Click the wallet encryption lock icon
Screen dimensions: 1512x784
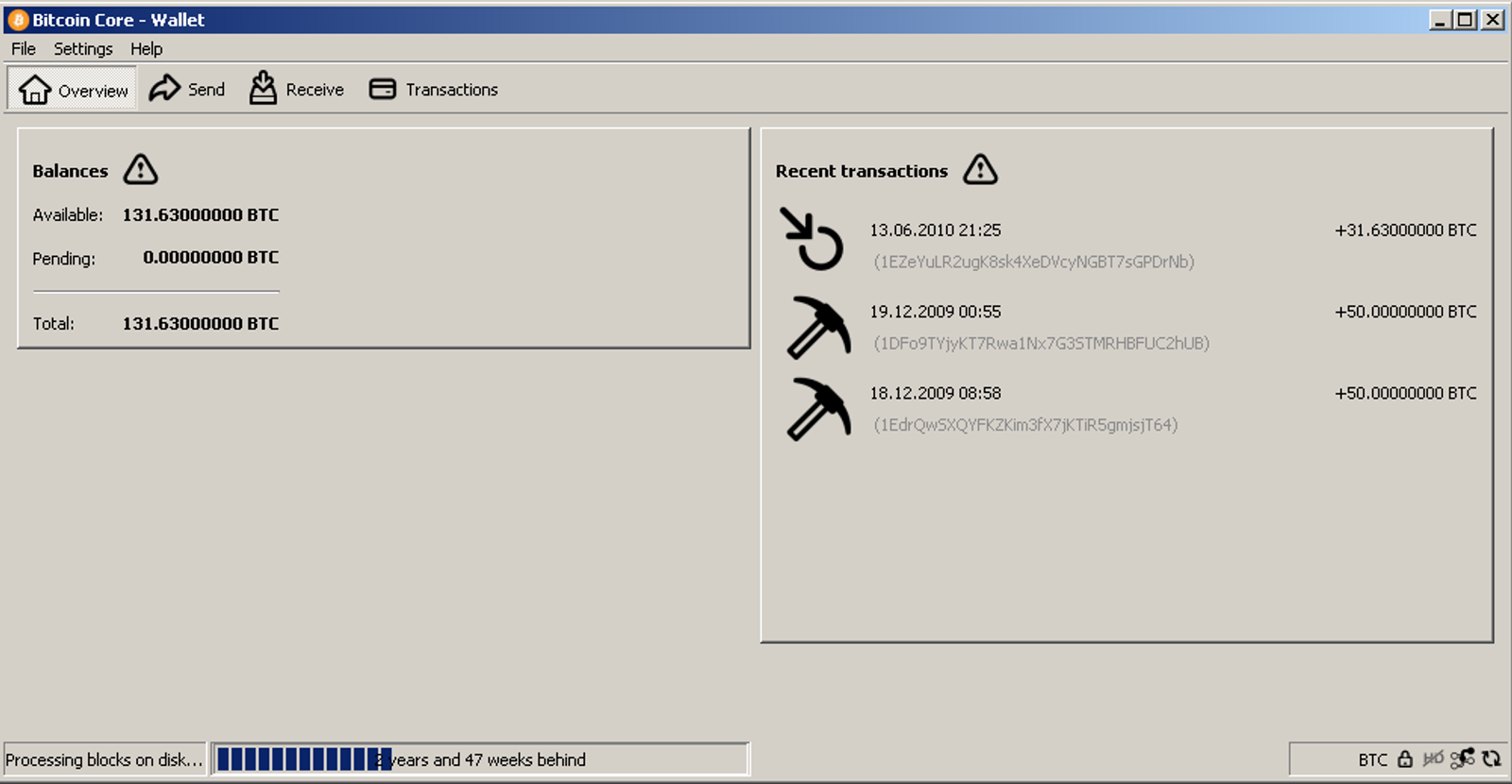click(x=1405, y=759)
